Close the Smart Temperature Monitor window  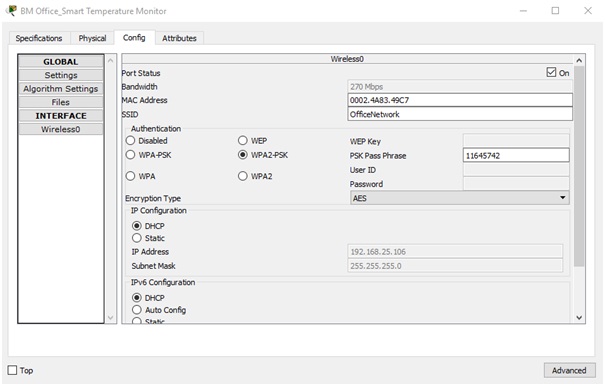pyautogui.click(x=588, y=11)
